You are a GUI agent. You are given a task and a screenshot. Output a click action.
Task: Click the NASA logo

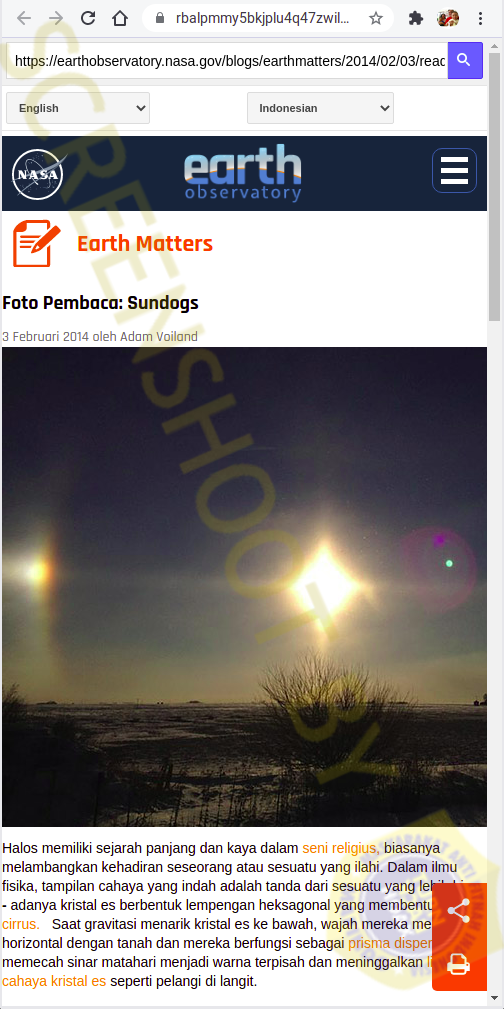(38, 174)
